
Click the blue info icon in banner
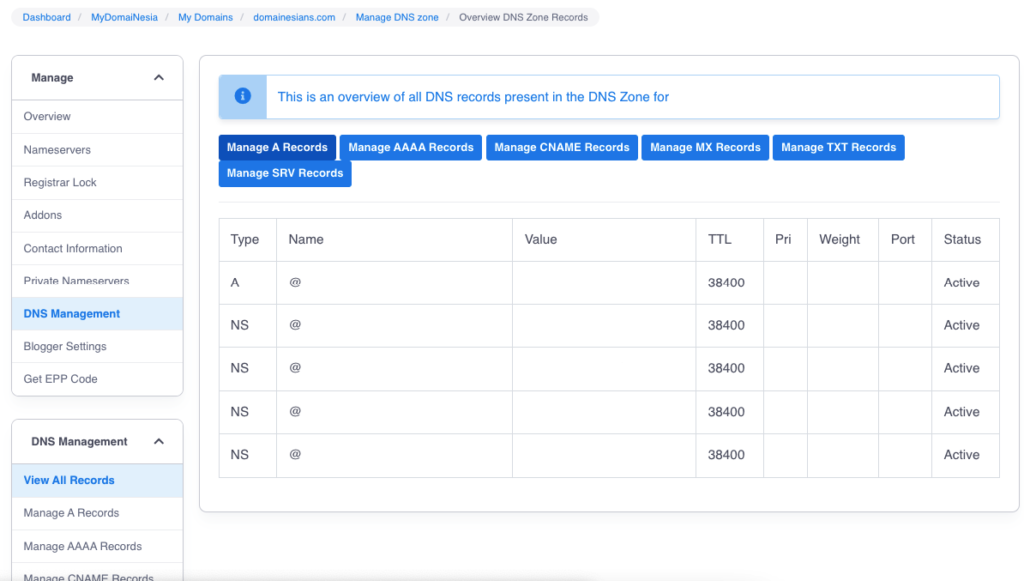point(242,96)
